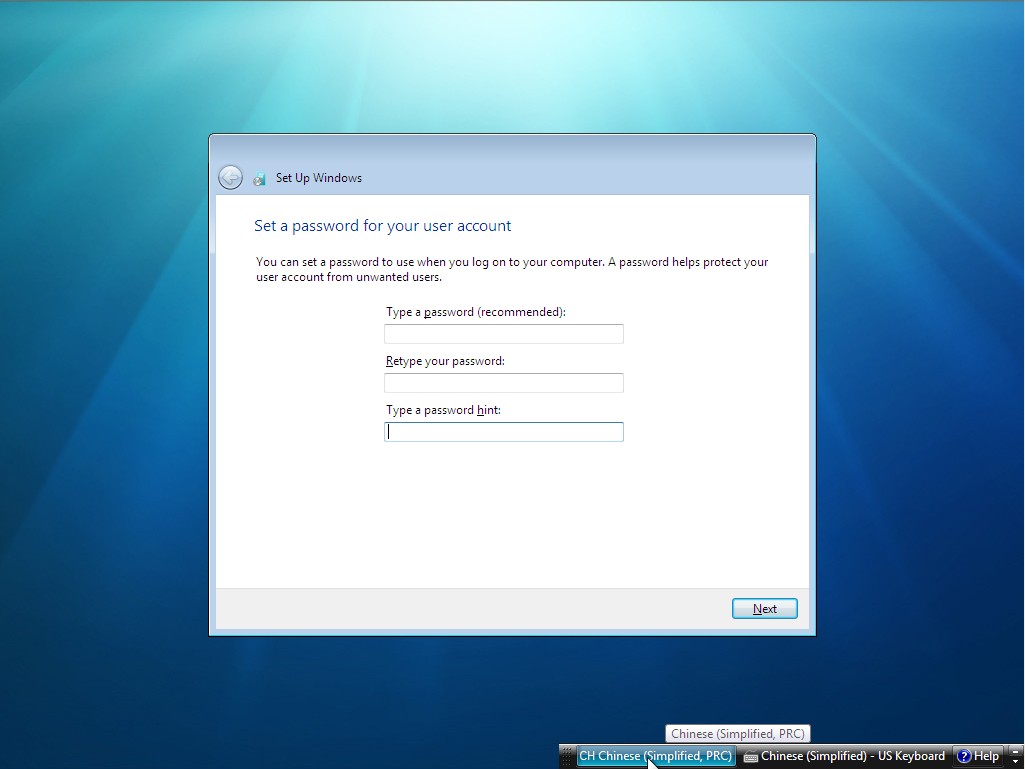The height and width of the screenshot is (769, 1025).
Task: Click the Set Up Windows title text
Action: click(x=318, y=177)
